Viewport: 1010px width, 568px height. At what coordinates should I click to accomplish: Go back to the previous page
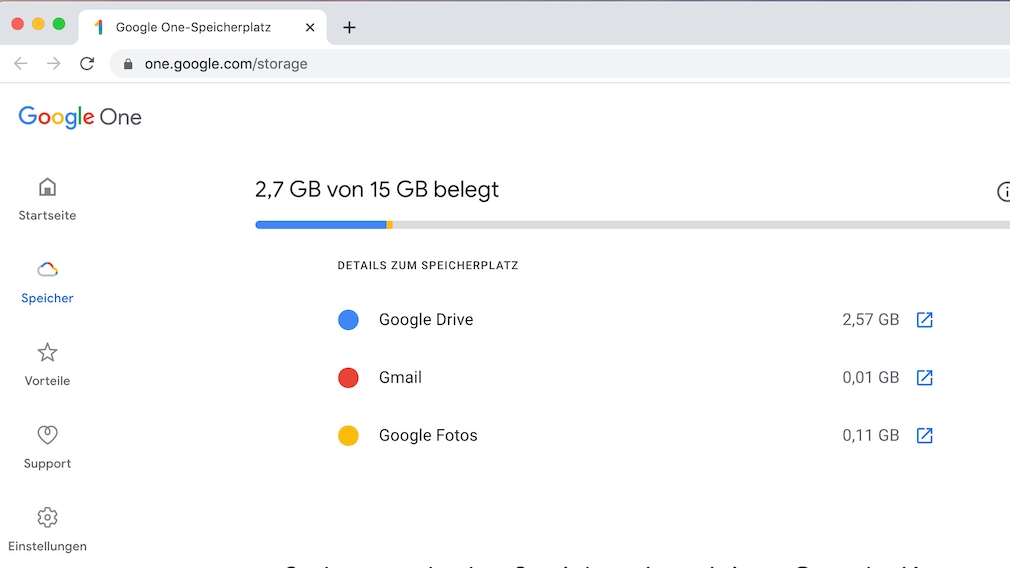tap(21, 64)
